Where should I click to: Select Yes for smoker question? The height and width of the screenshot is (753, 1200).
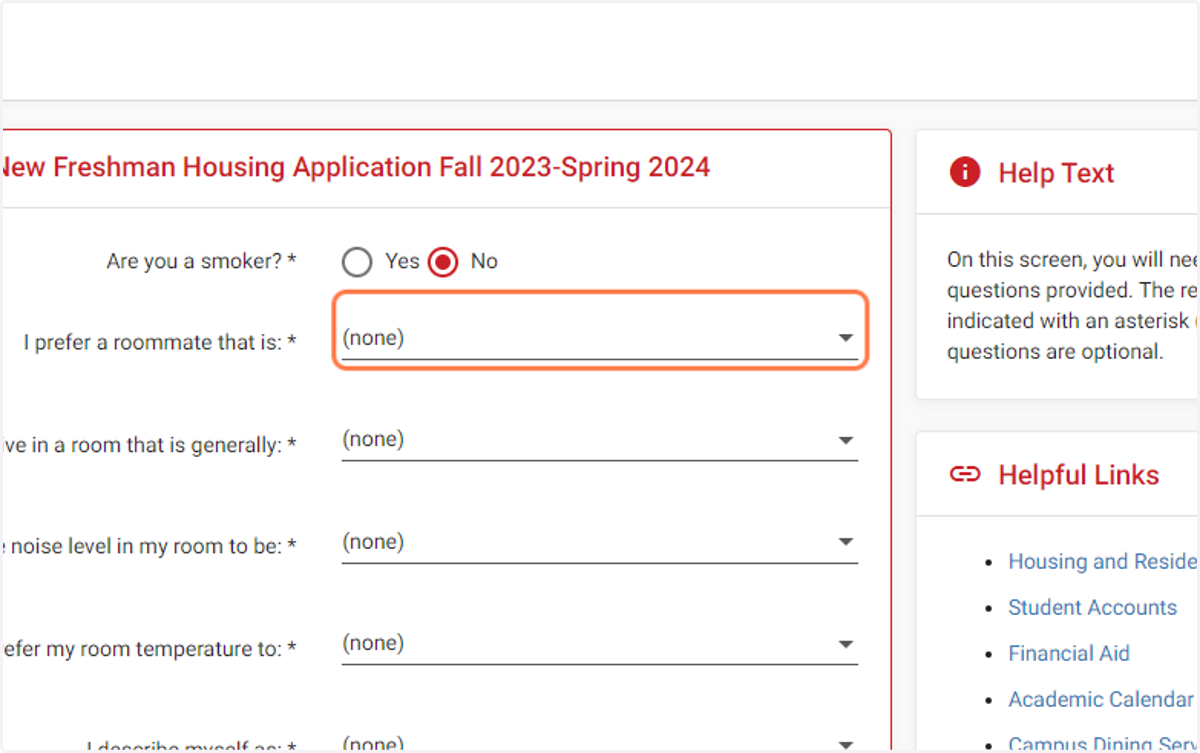[357, 262]
